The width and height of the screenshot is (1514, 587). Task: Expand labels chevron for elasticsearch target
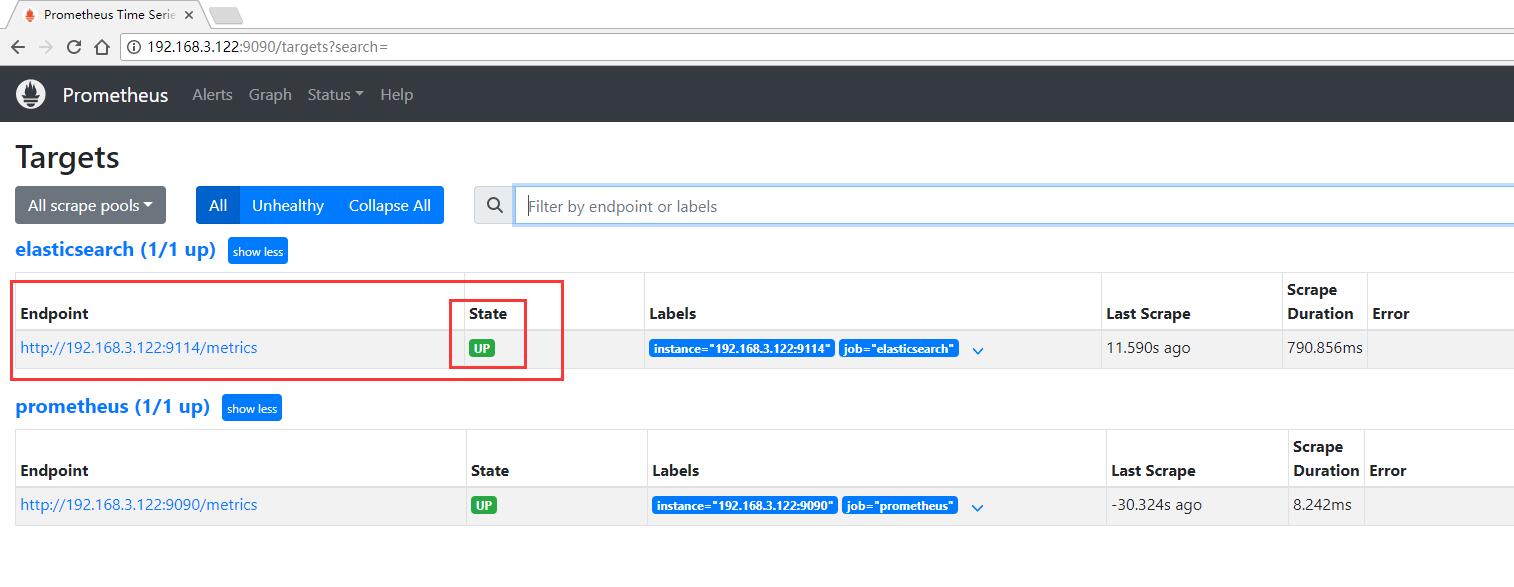point(978,350)
